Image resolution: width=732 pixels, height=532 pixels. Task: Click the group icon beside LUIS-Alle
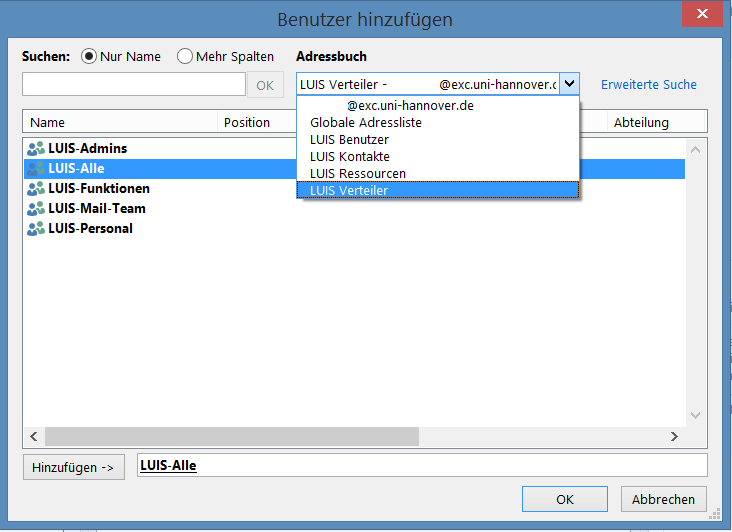(x=36, y=168)
